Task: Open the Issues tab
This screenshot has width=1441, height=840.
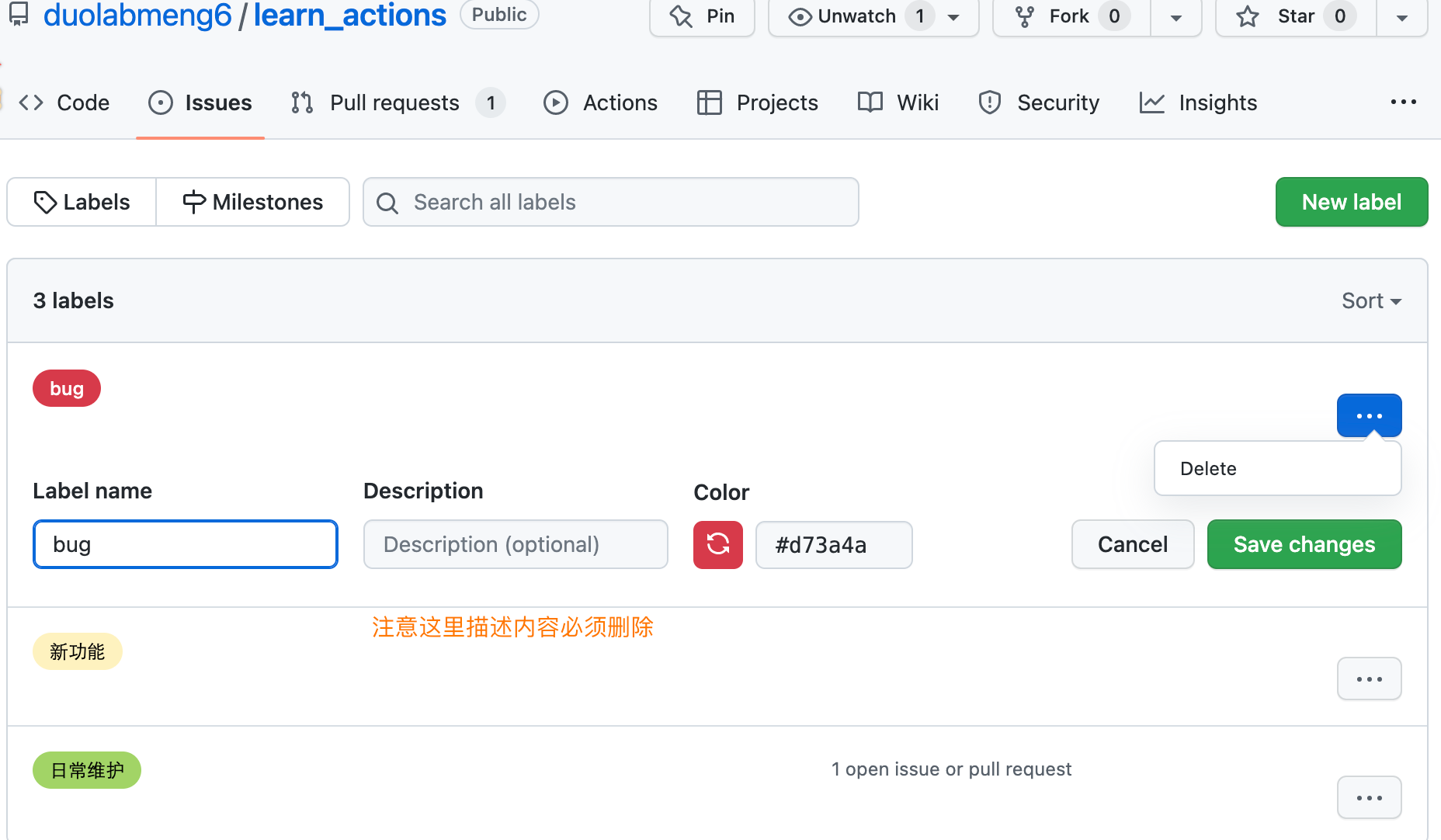Action: (x=200, y=102)
